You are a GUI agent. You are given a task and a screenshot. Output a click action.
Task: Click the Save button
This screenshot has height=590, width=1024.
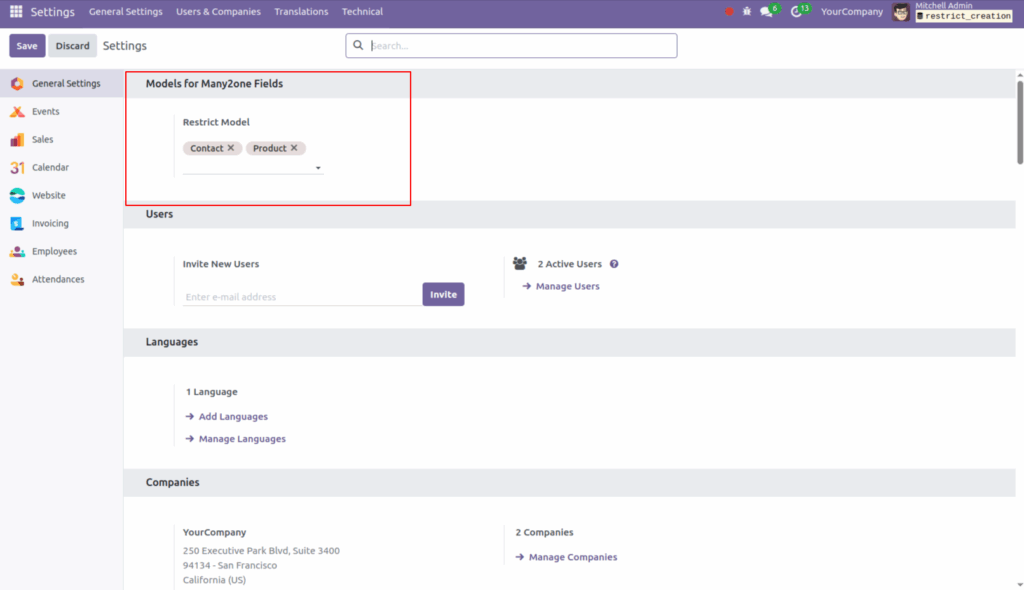pos(27,45)
